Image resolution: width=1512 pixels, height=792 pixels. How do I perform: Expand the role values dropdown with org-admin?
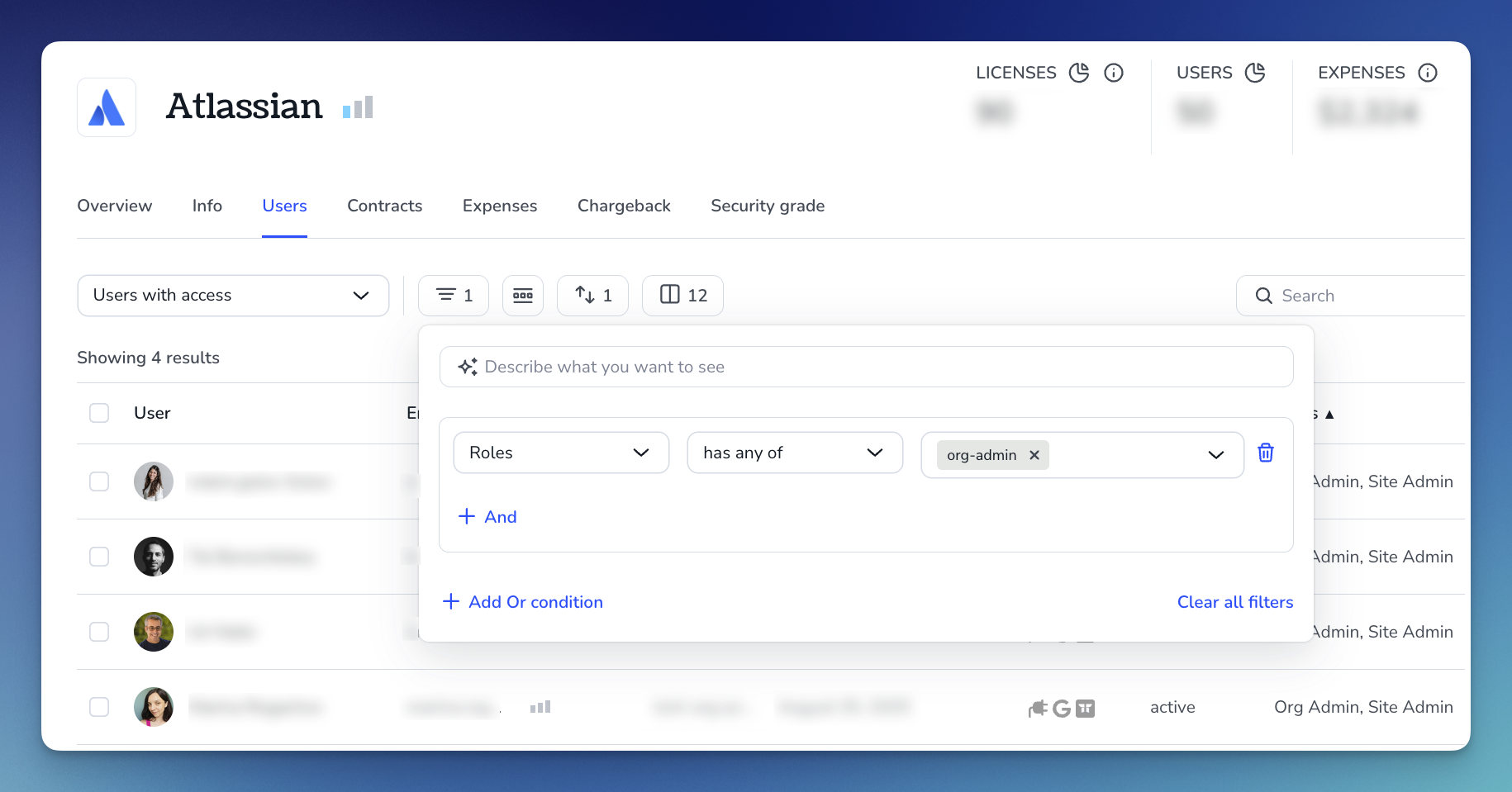pos(1082,455)
